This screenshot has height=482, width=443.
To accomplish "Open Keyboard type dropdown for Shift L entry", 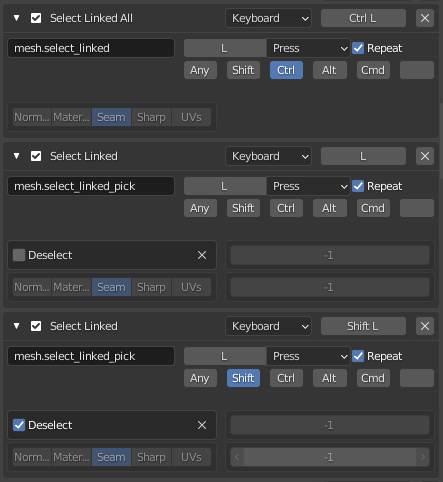I will [x=269, y=326].
